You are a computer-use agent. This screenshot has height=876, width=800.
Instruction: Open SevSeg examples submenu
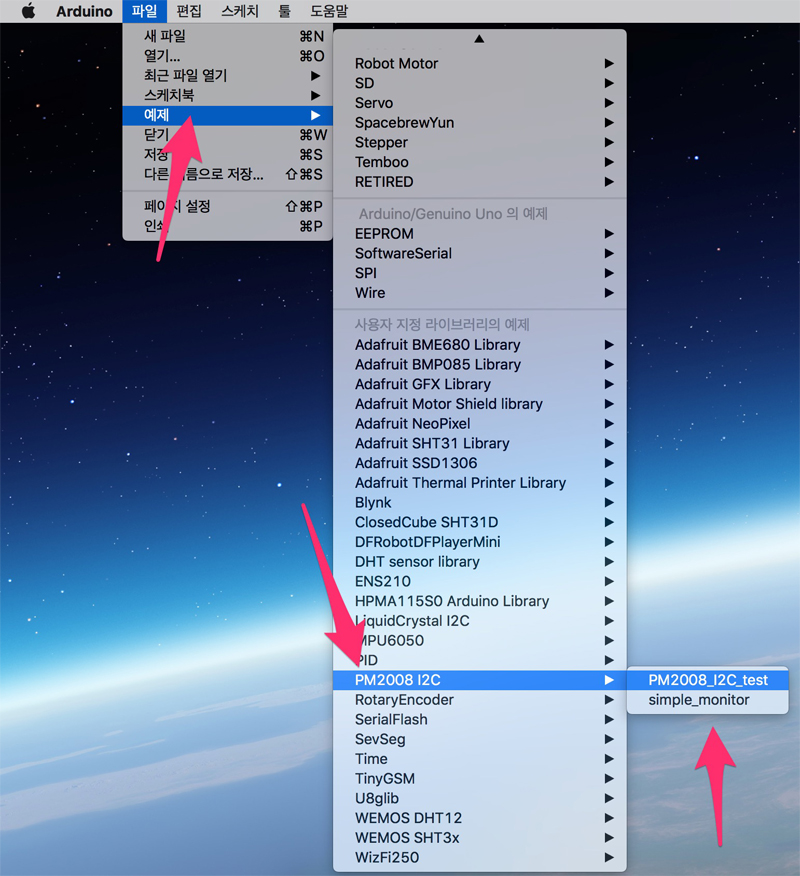pyautogui.click(x=479, y=739)
